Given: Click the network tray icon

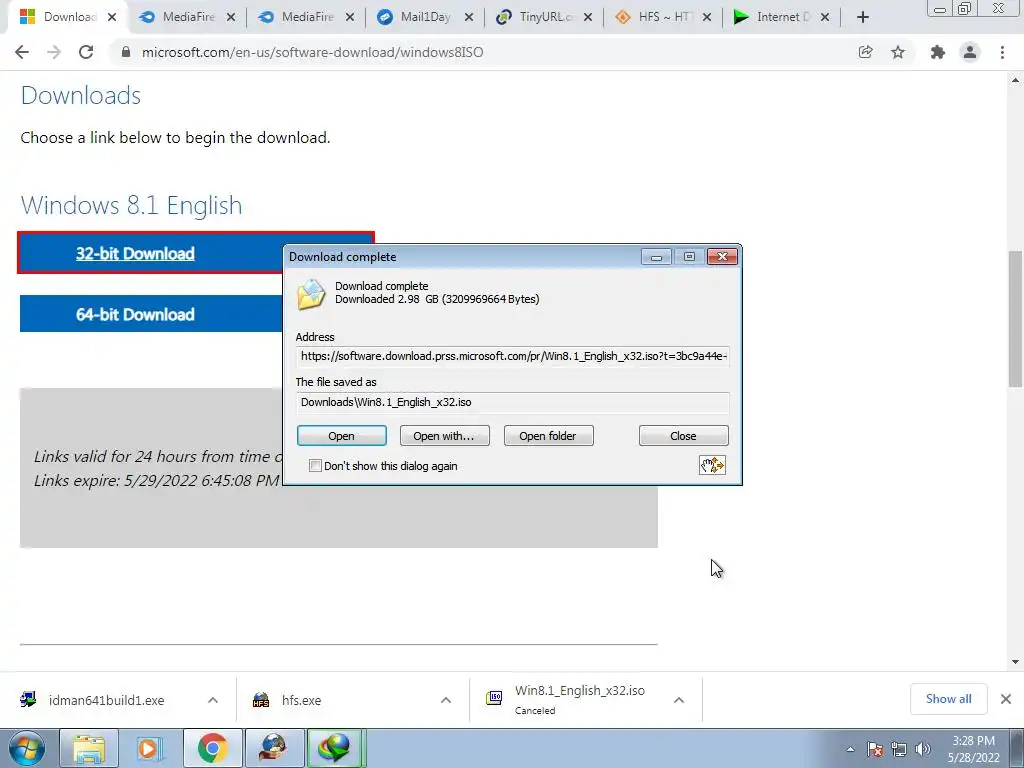Looking at the screenshot, I should 899,749.
